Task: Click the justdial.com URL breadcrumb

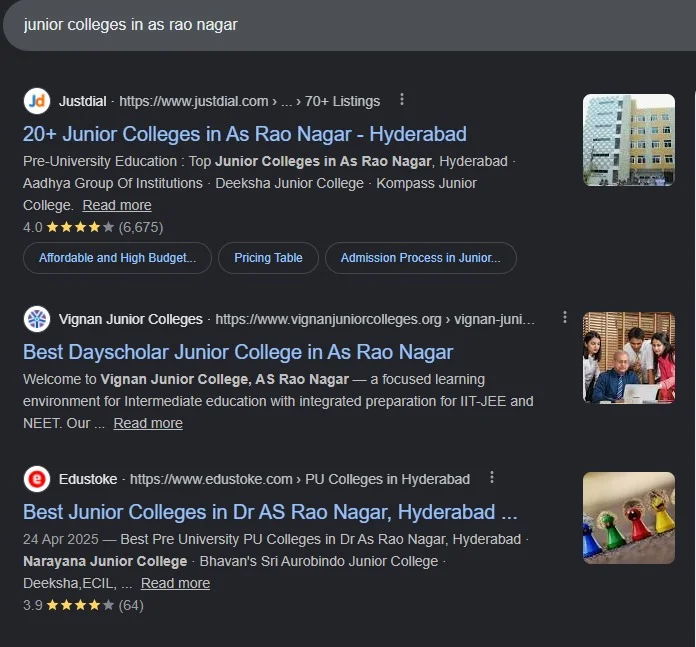Action: coord(249,101)
